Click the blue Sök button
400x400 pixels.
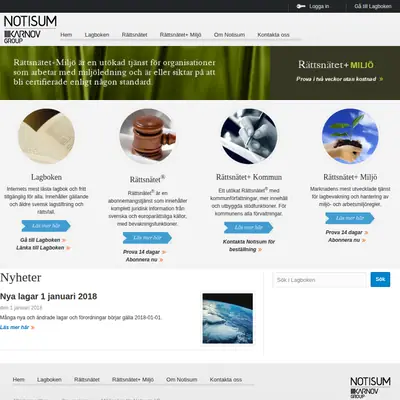coord(380,279)
